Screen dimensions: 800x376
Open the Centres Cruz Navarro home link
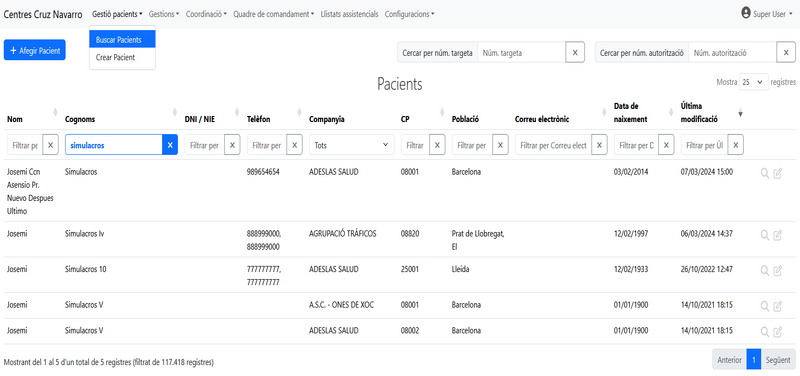point(43,14)
